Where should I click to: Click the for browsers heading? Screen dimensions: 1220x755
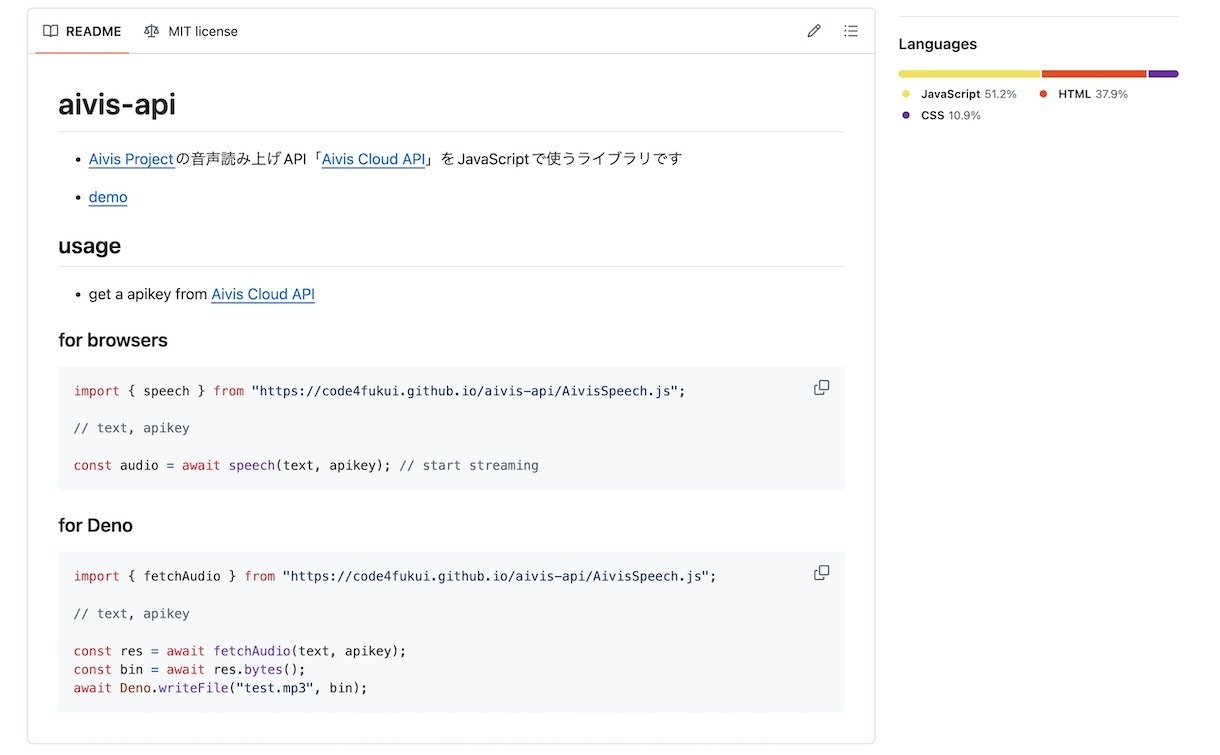113,341
